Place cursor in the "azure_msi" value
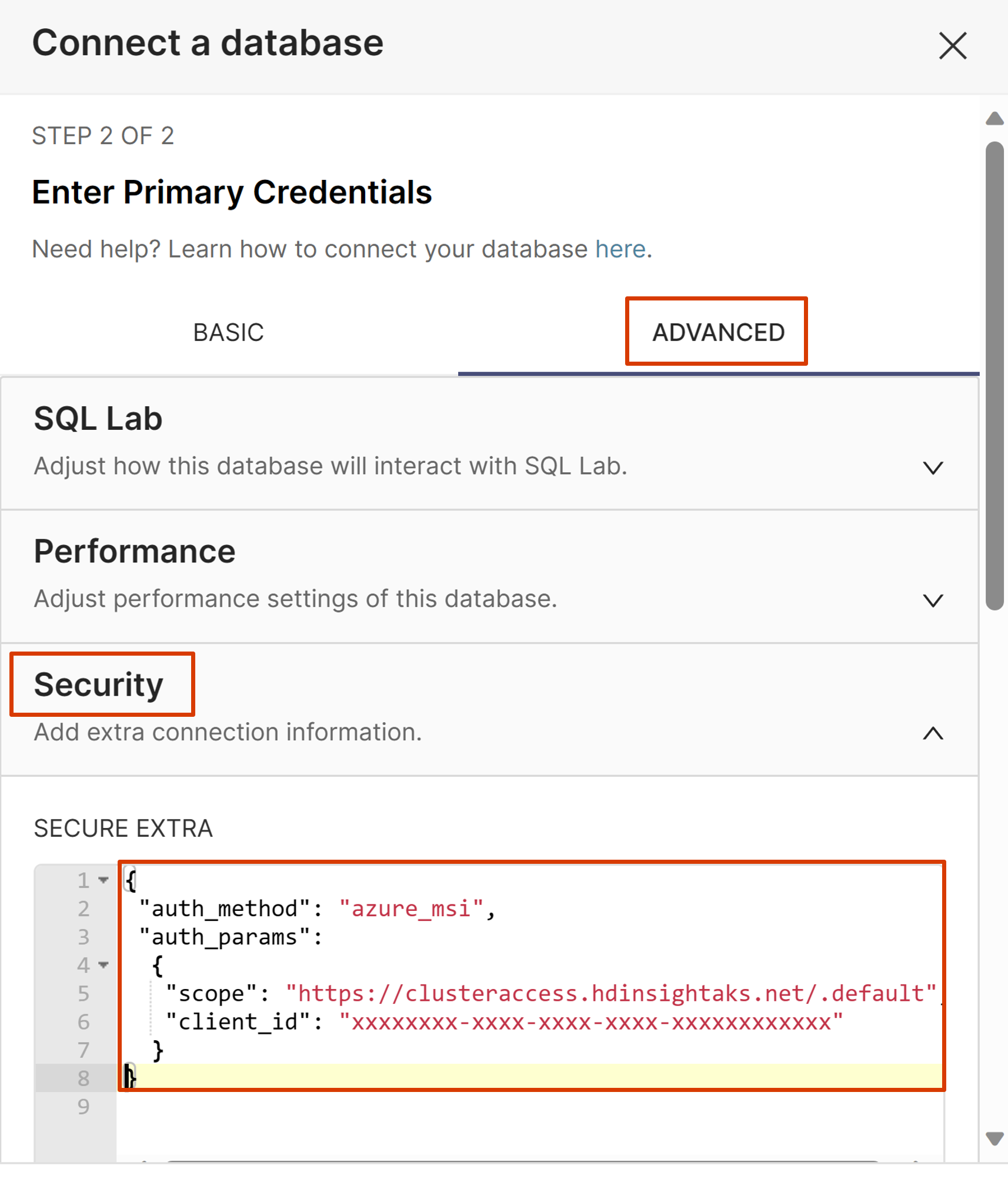This screenshot has width=1008, height=1179. tap(412, 909)
